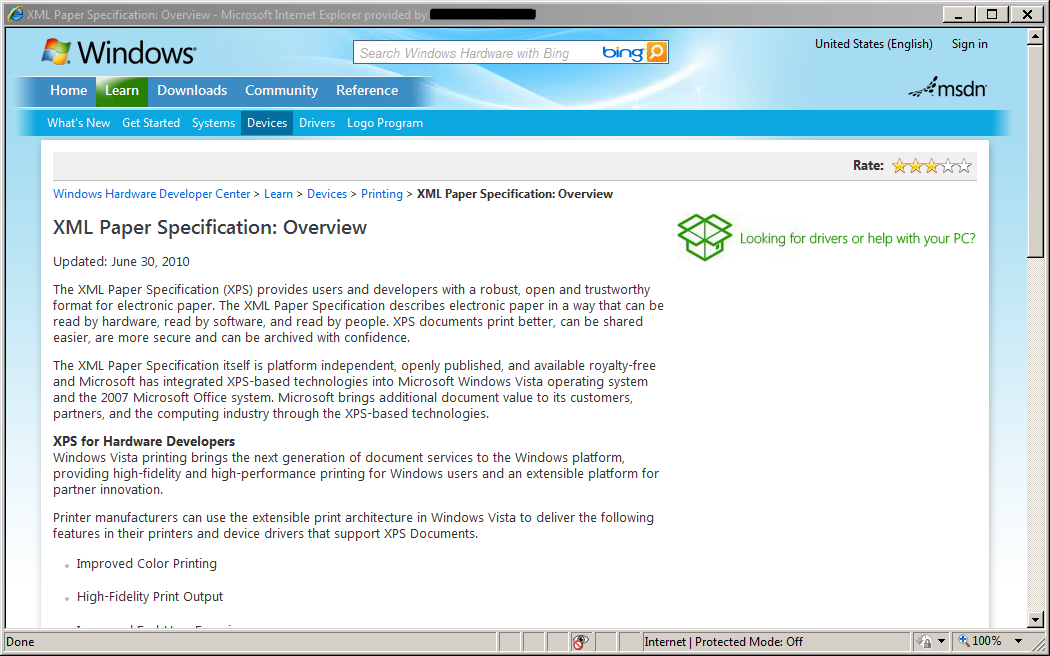This screenshot has height=656, width=1050.
Task: Click the 'High-Fidelity Print Output' bullet item
Action: click(150, 596)
